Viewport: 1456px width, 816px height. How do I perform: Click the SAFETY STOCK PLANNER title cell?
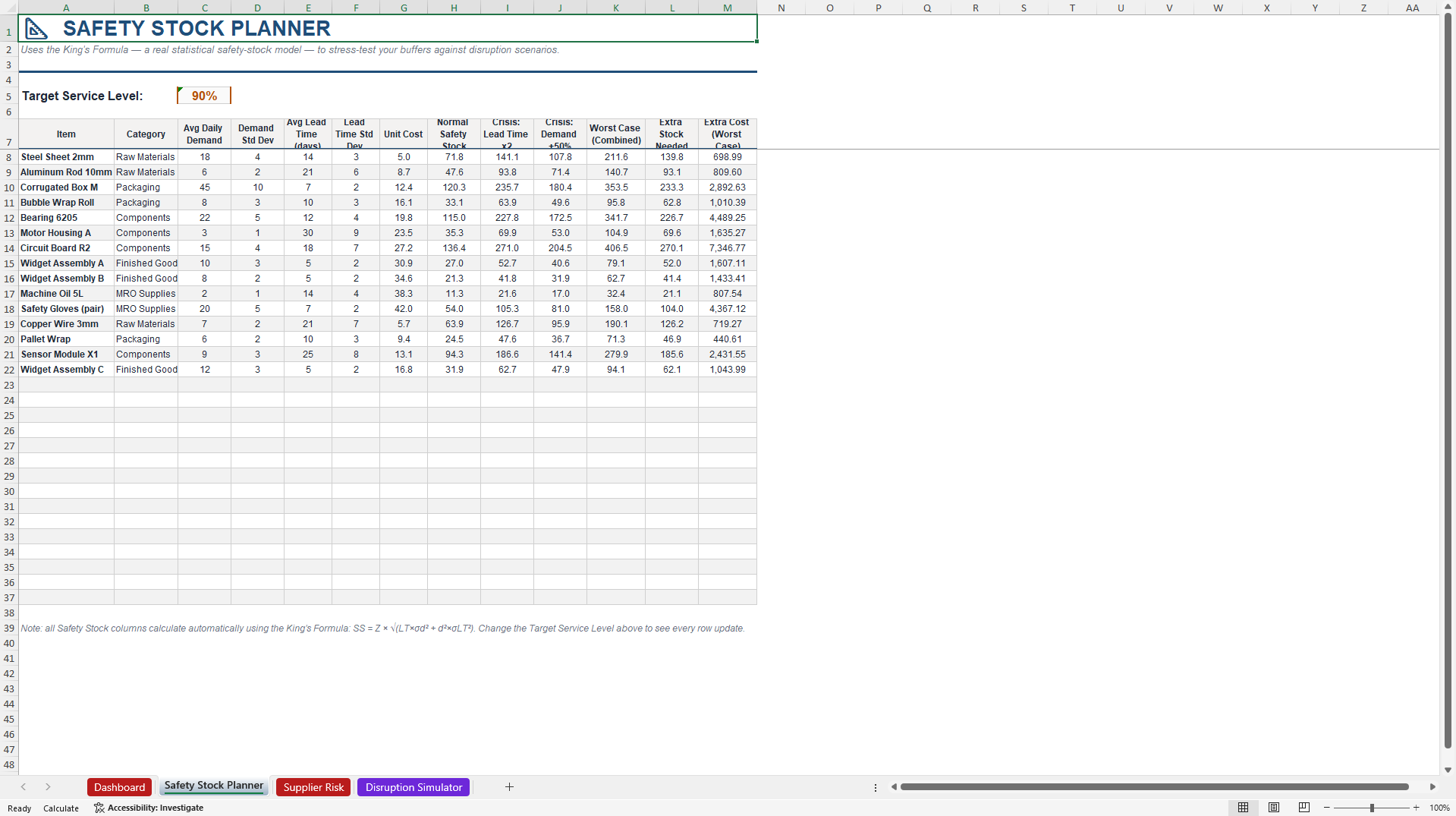pyautogui.click(x=387, y=28)
